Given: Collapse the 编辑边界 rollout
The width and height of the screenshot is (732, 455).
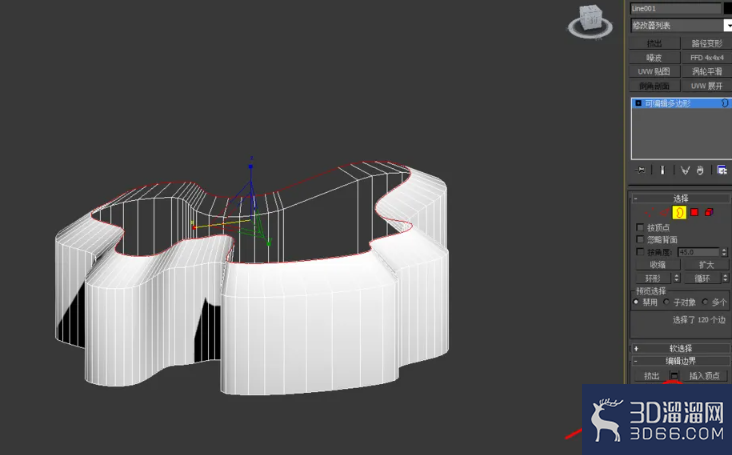Looking at the screenshot, I should click(x=680, y=361).
